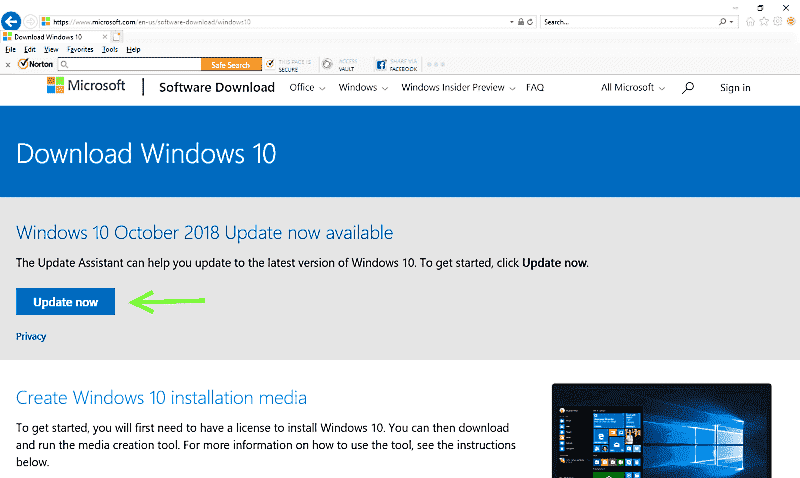Close the Norton toolbar with the X
Viewport: 800px width, 478px height.
[x=8, y=65]
